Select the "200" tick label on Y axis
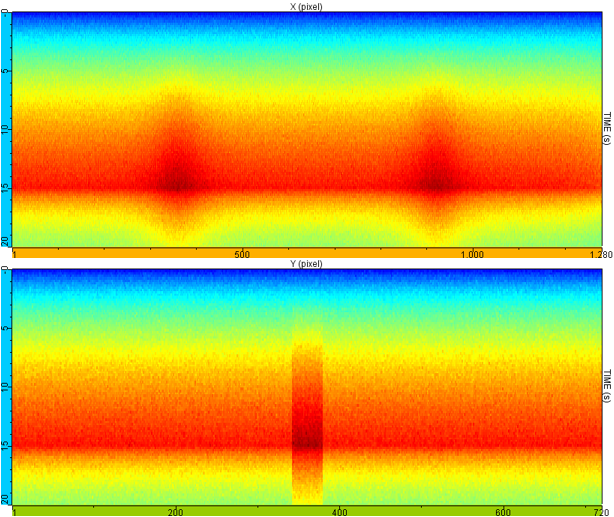 175,512
